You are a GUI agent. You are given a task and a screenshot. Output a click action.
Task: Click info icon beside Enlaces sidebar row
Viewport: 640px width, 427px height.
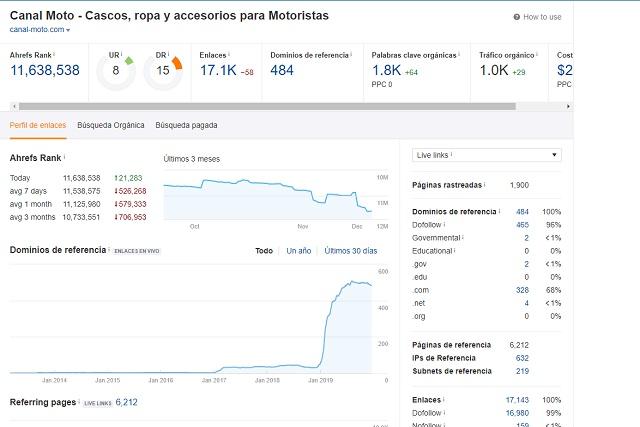[444, 399]
